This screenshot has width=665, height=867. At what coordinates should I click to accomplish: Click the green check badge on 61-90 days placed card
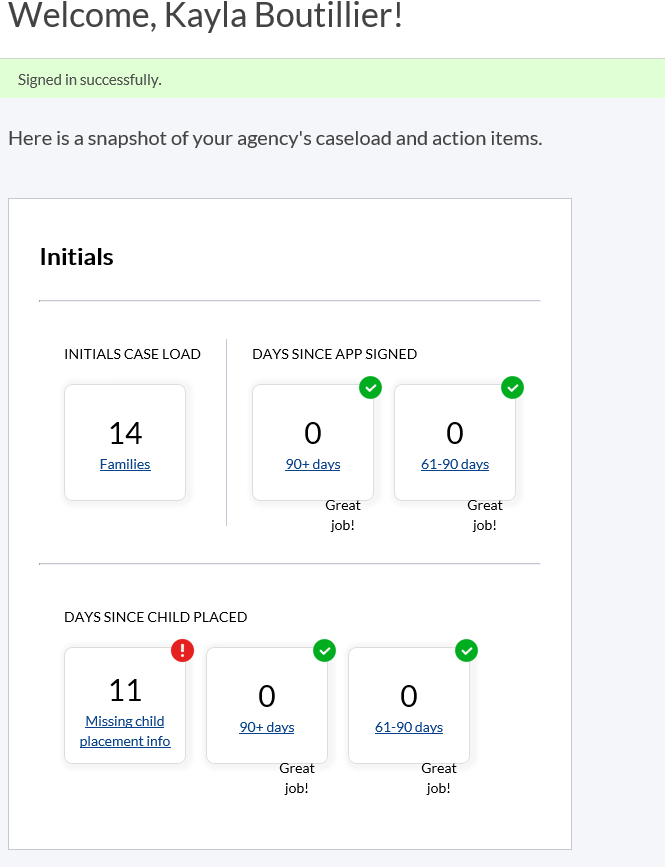tap(466, 650)
